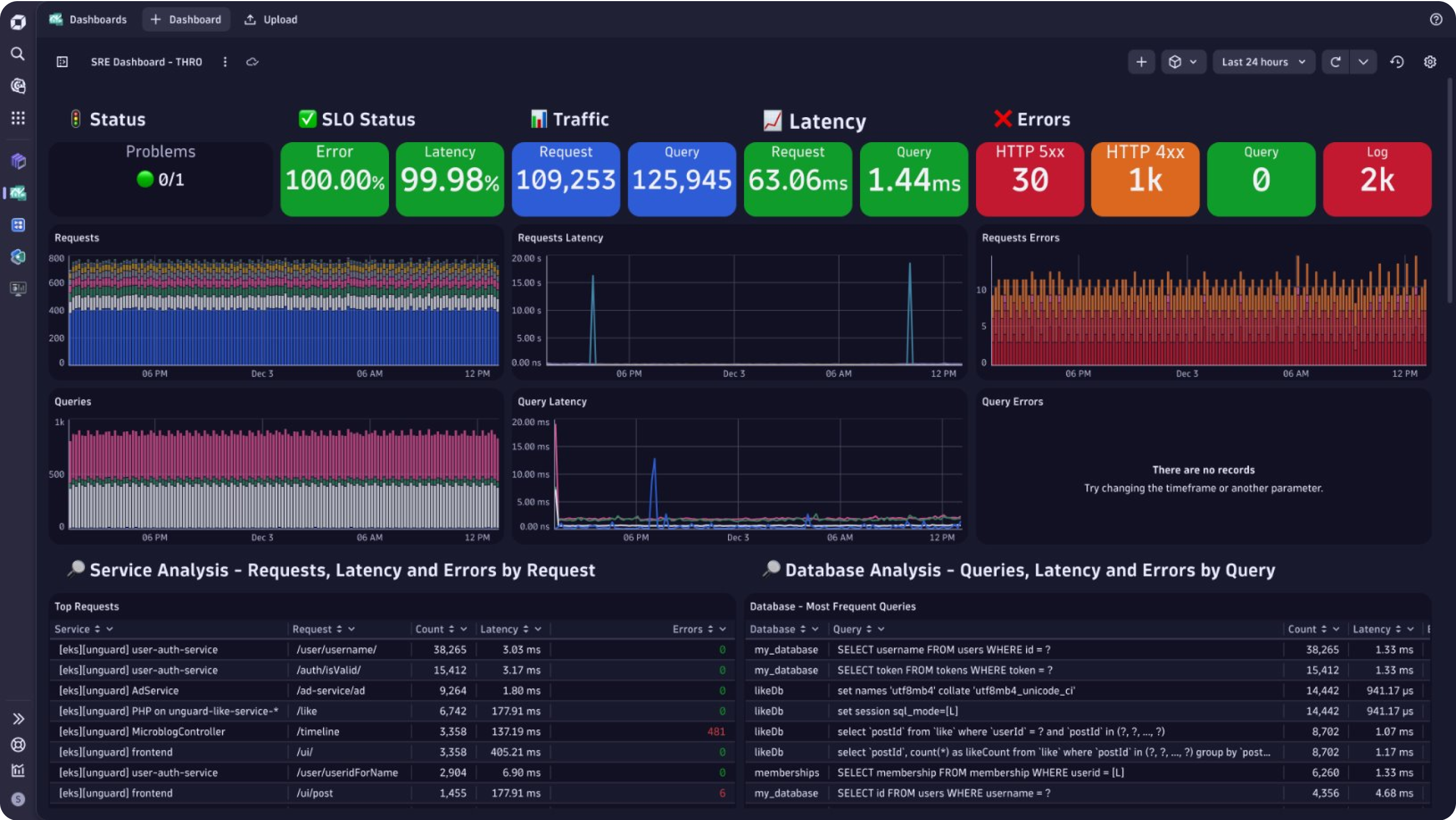This screenshot has width=1456, height=820.
Task: Select the Dashboards icon in the left sidebar
Action: pos(18,194)
